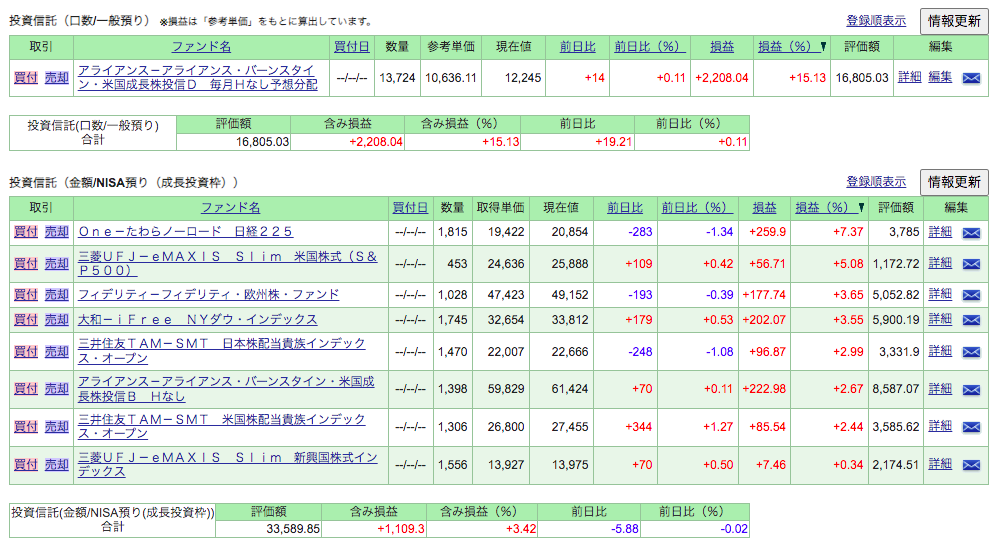
Task: Click 売却 for 大和 iFree NYダウ・インデックス
Action: coord(56,319)
